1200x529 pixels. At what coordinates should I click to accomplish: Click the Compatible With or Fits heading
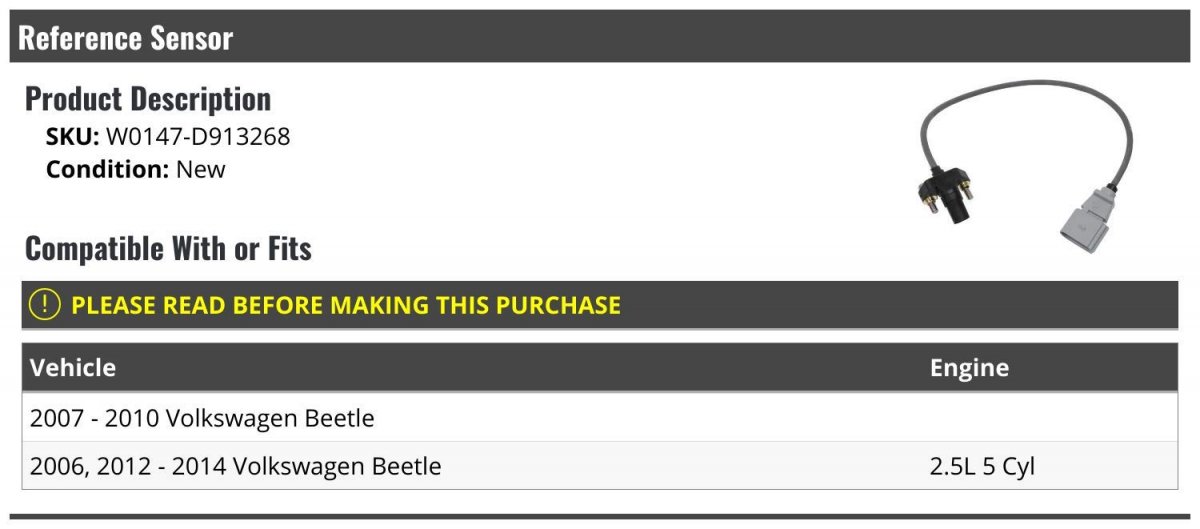[168, 248]
